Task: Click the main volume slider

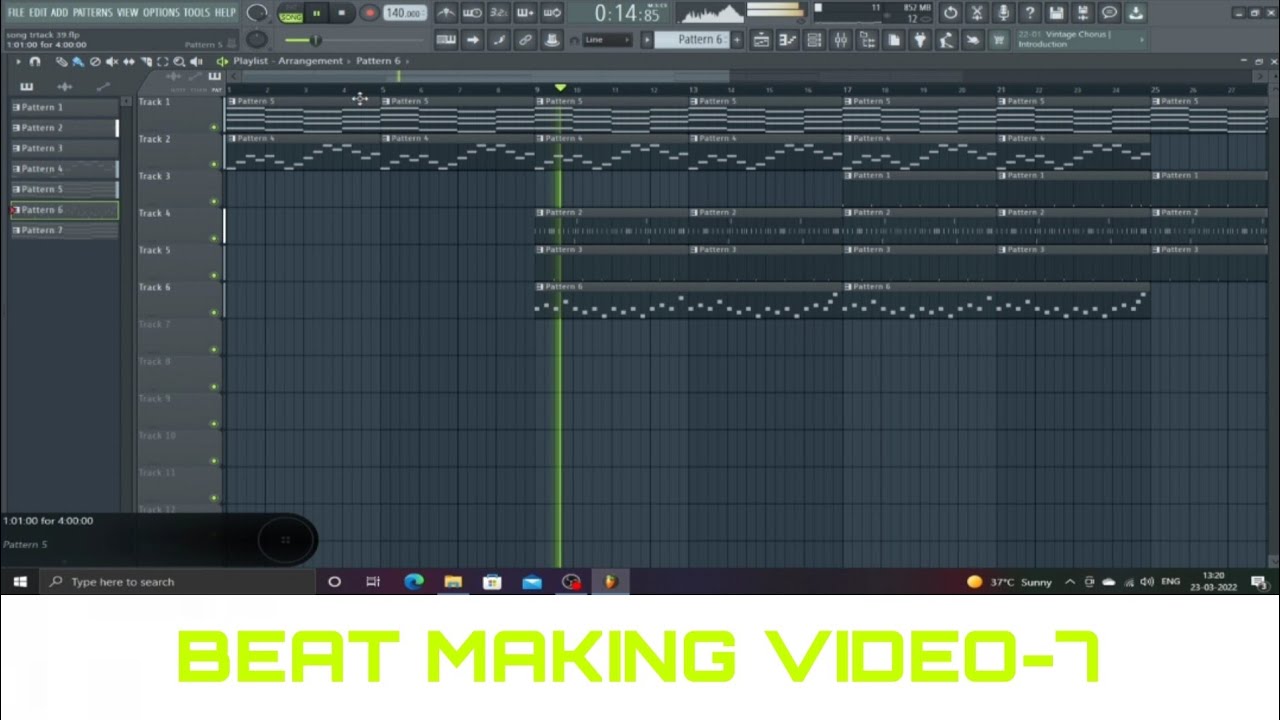Action: pyautogui.click(x=352, y=40)
